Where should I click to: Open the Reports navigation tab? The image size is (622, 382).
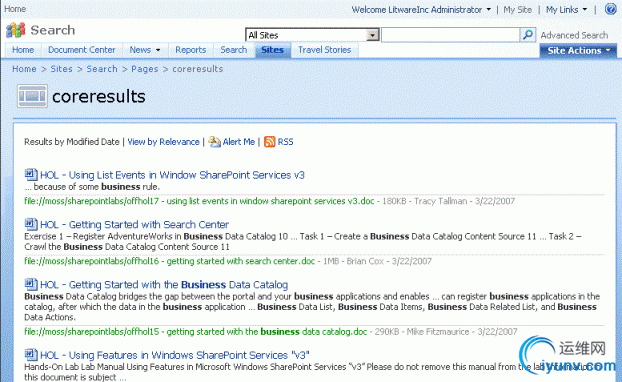tap(191, 50)
